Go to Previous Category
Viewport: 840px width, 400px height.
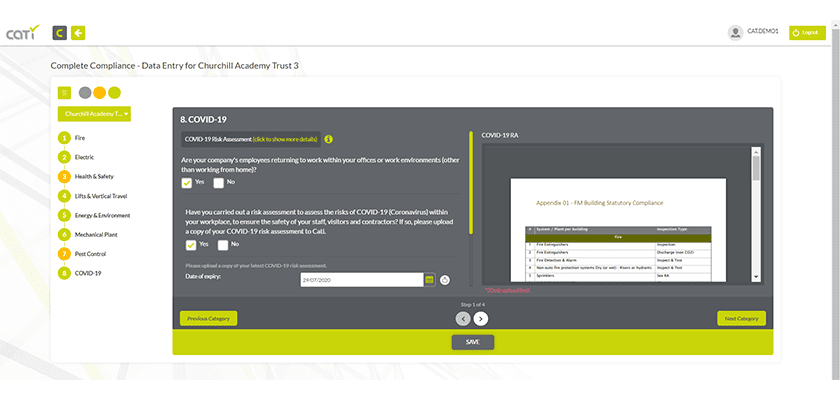tap(208, 319)
